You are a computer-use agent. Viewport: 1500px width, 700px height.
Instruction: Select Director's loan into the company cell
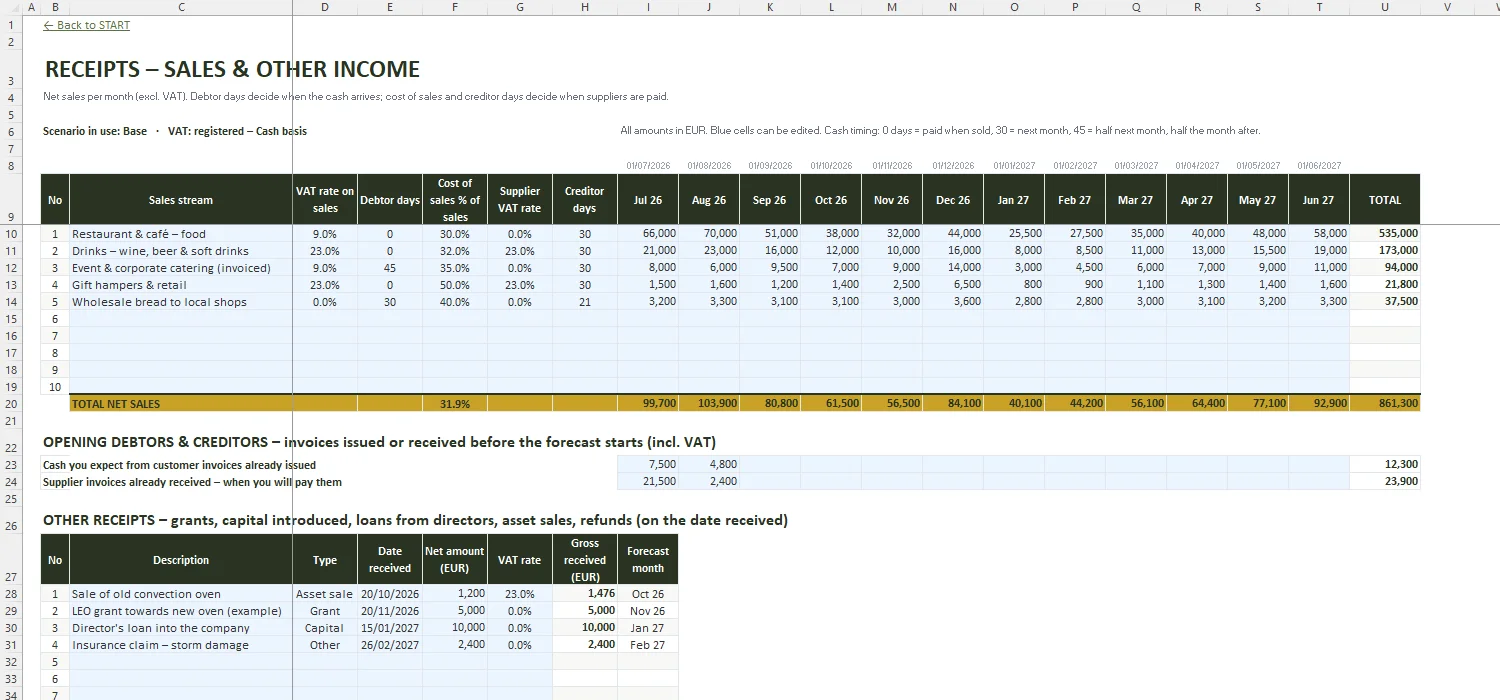[x=181, y=628]
